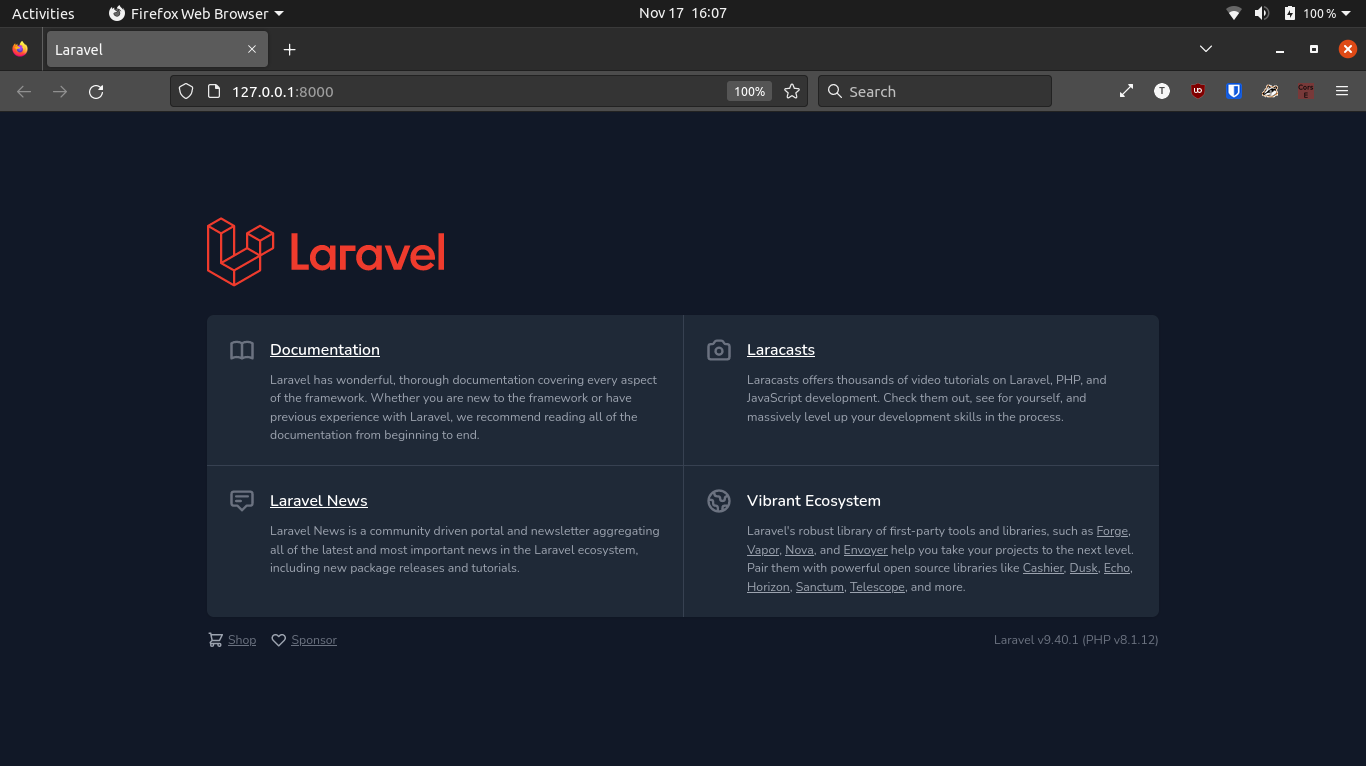Open the Echo link
The width and height of the screenshot is (1366, 766).
[1117, 568]
